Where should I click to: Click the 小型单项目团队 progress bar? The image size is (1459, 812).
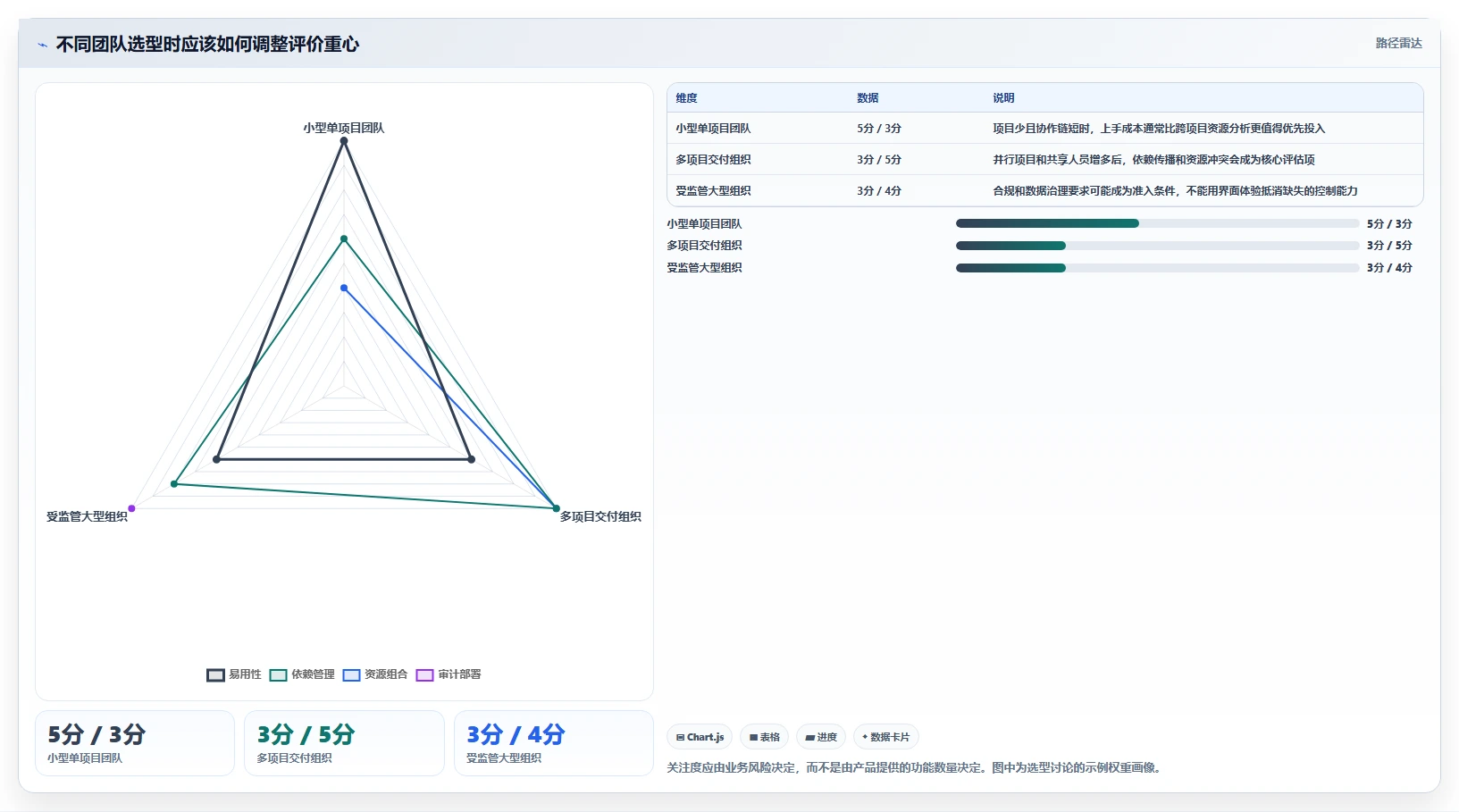tap(1157, 223)
